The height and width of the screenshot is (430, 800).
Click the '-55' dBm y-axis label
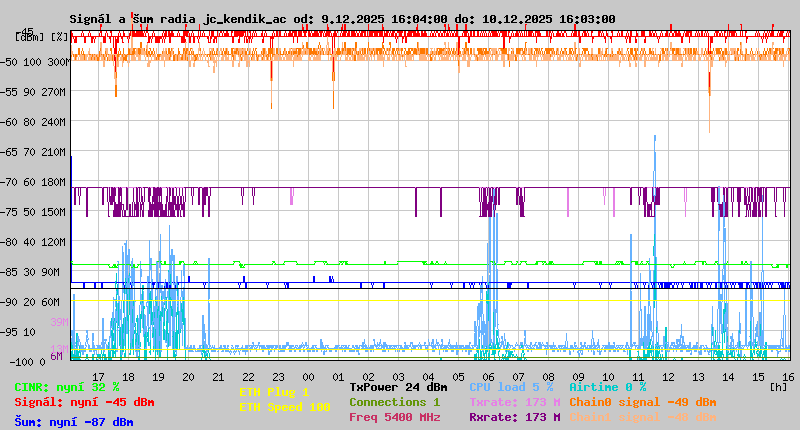pyautogui.click(x=8, y=92)
